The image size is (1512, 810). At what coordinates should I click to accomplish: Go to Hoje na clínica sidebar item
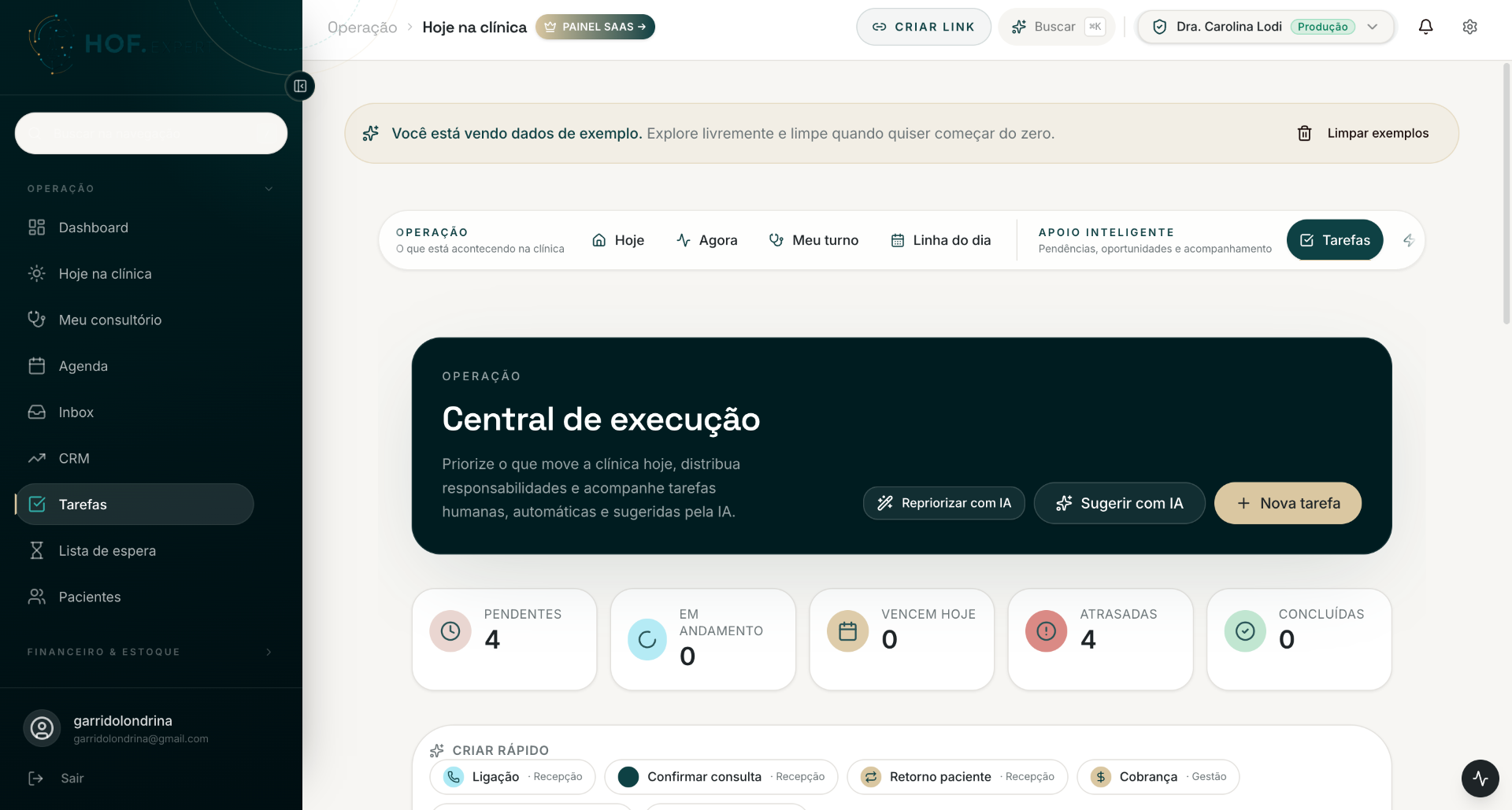click(135, 274)
